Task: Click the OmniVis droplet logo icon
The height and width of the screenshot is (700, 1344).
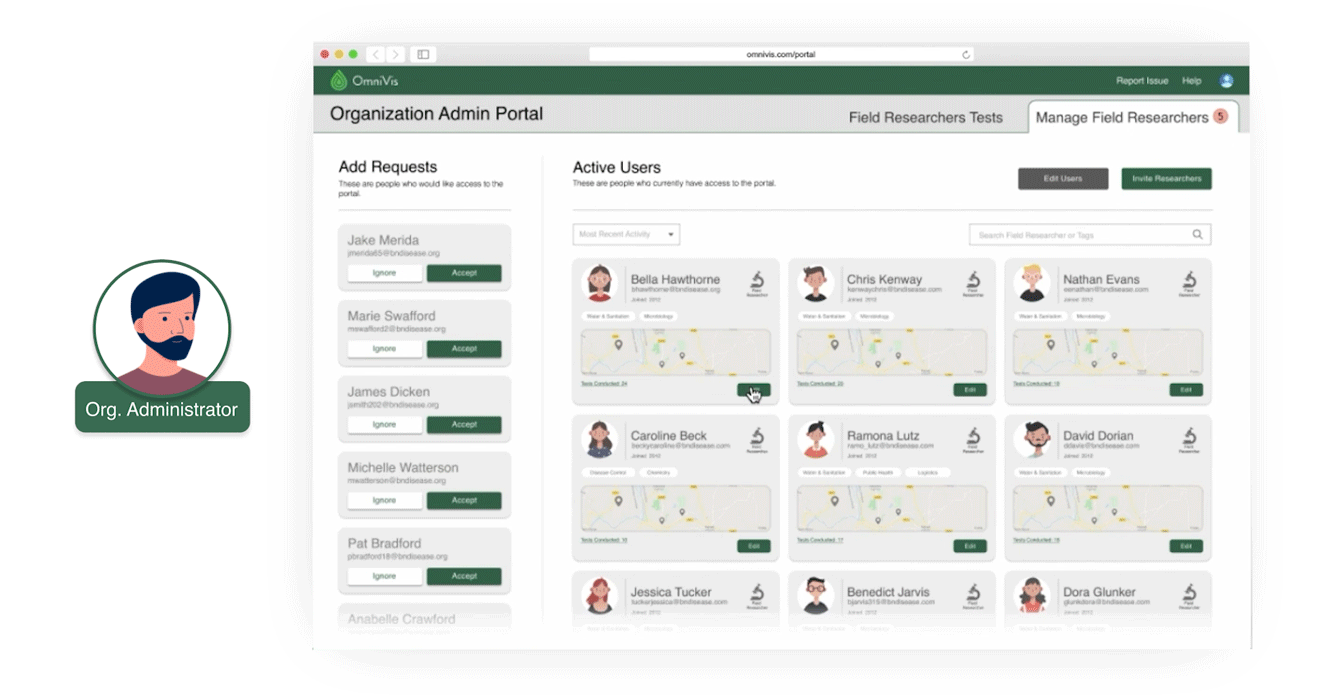Action: (339, 81)
